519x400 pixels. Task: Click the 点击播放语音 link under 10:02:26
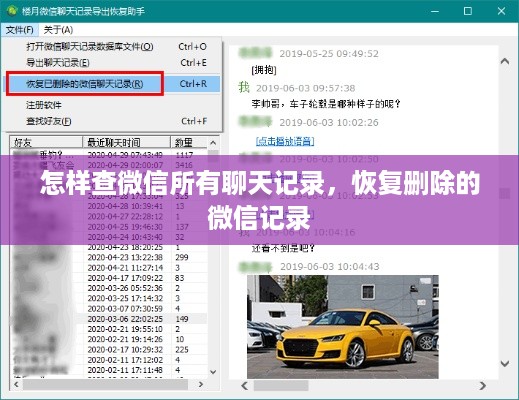(x=285, y=141)
